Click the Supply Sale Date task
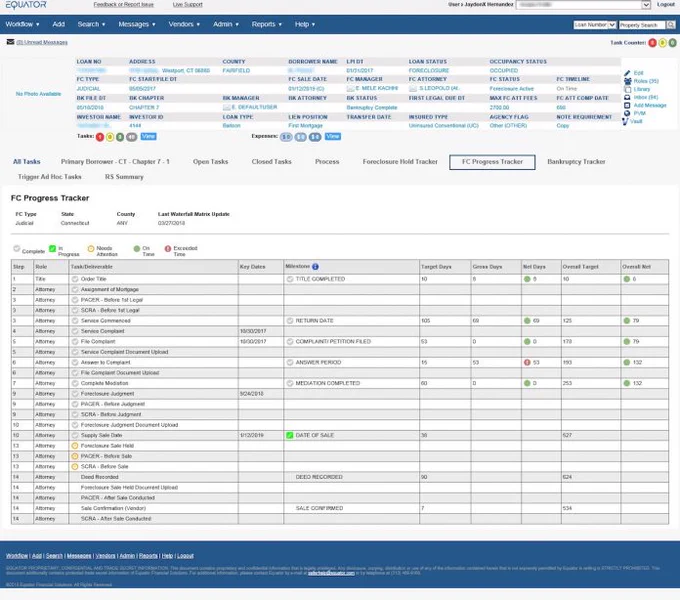 [x=101, y=435]
